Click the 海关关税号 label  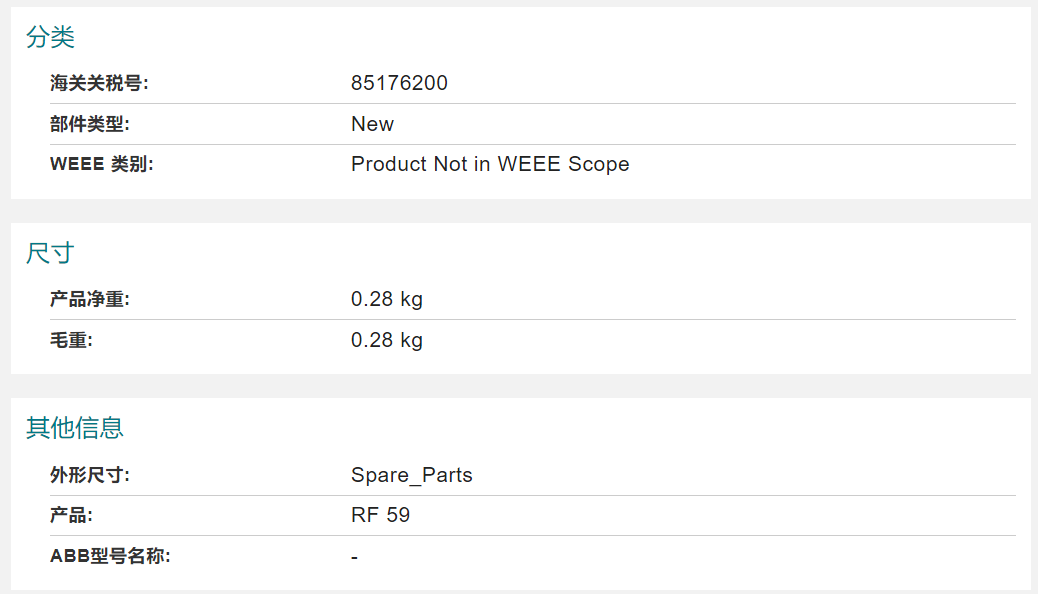tap(99, 83)
